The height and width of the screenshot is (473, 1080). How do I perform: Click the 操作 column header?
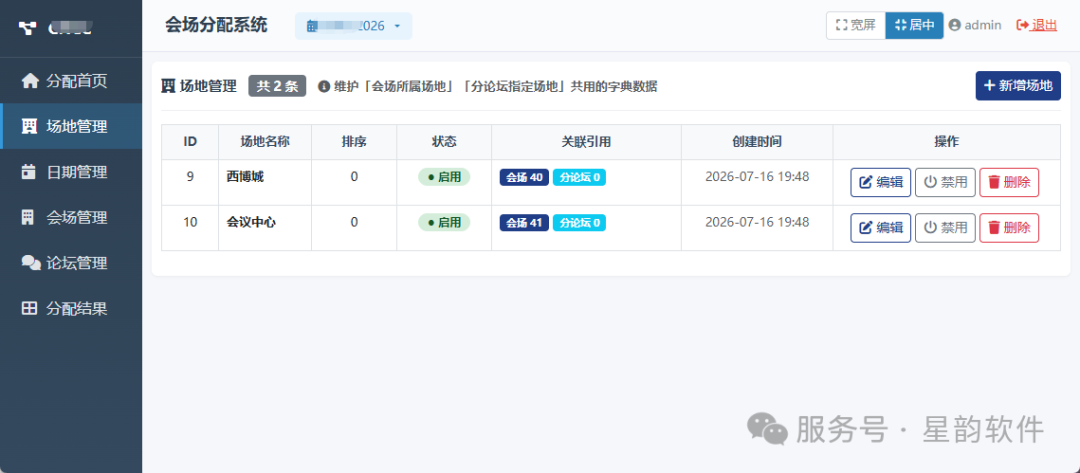946,142
